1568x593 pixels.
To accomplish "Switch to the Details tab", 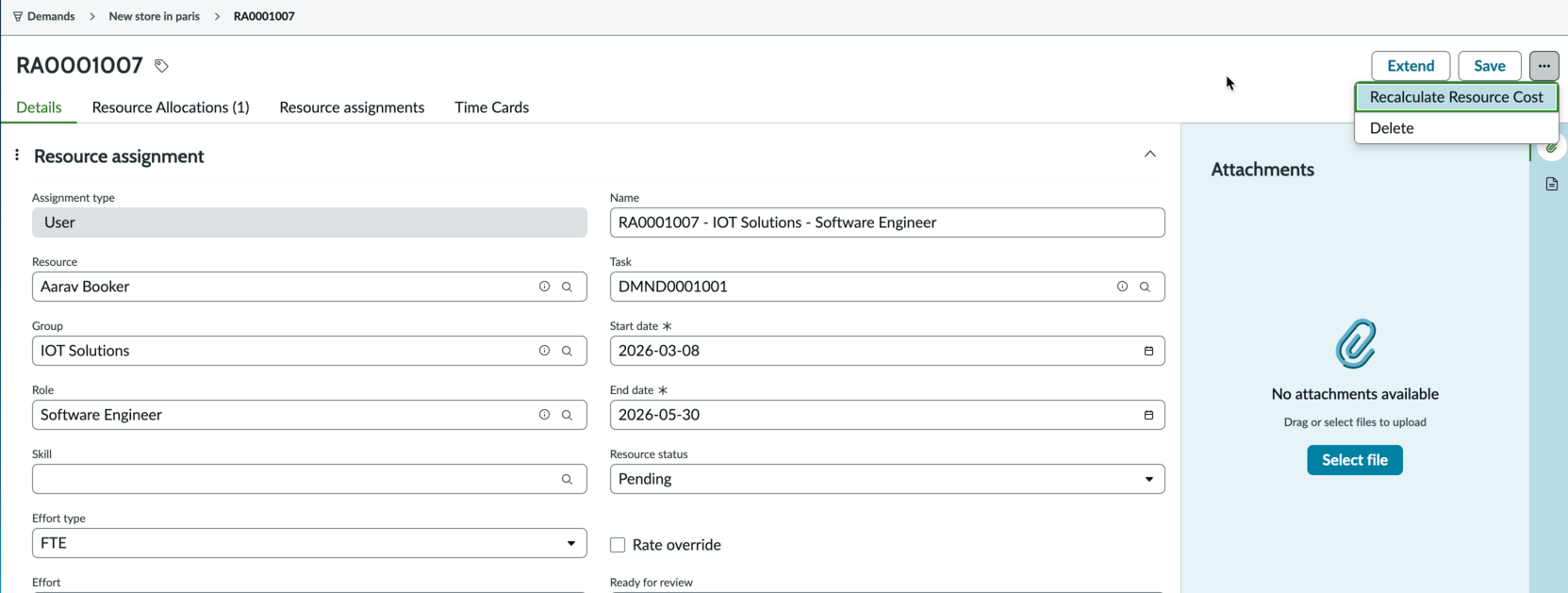I will [x=39, y=107].
